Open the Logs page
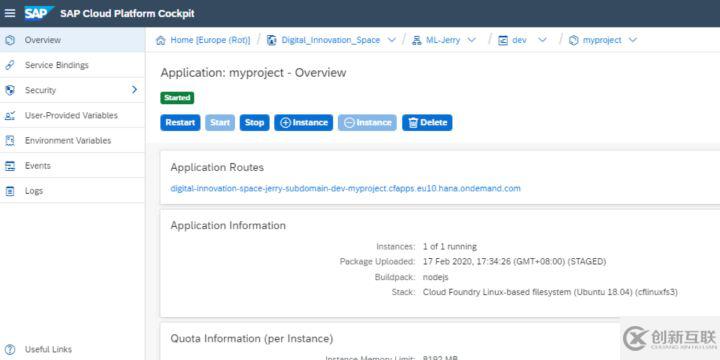 [73, 191]
